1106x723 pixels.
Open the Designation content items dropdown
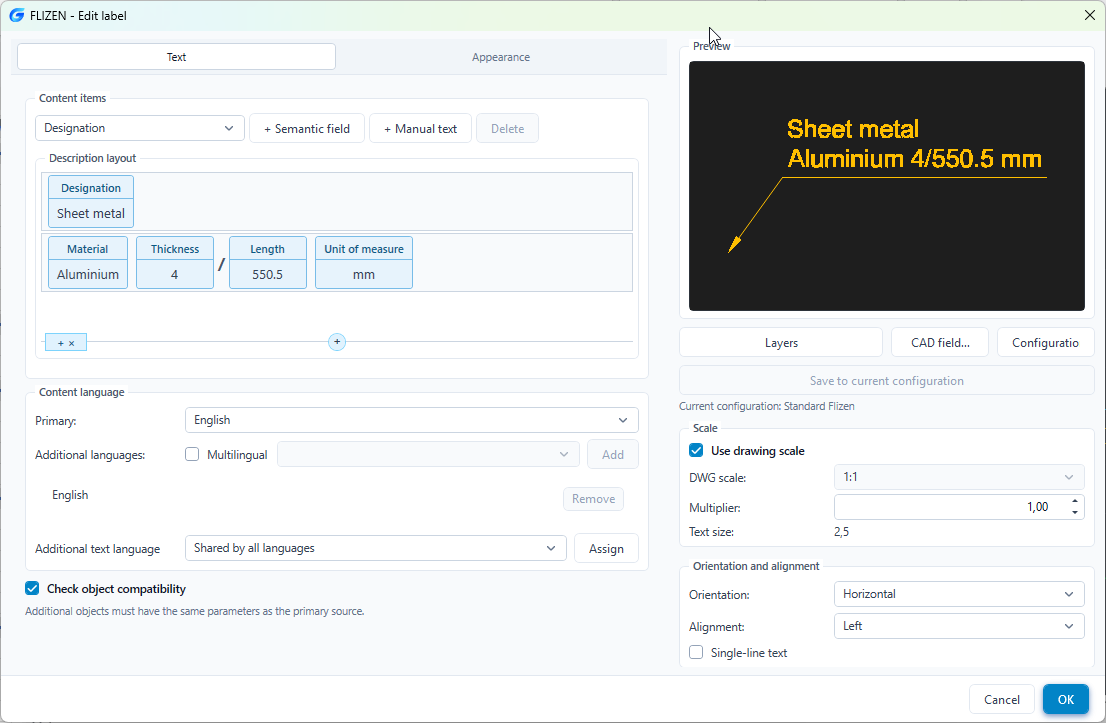140,128
